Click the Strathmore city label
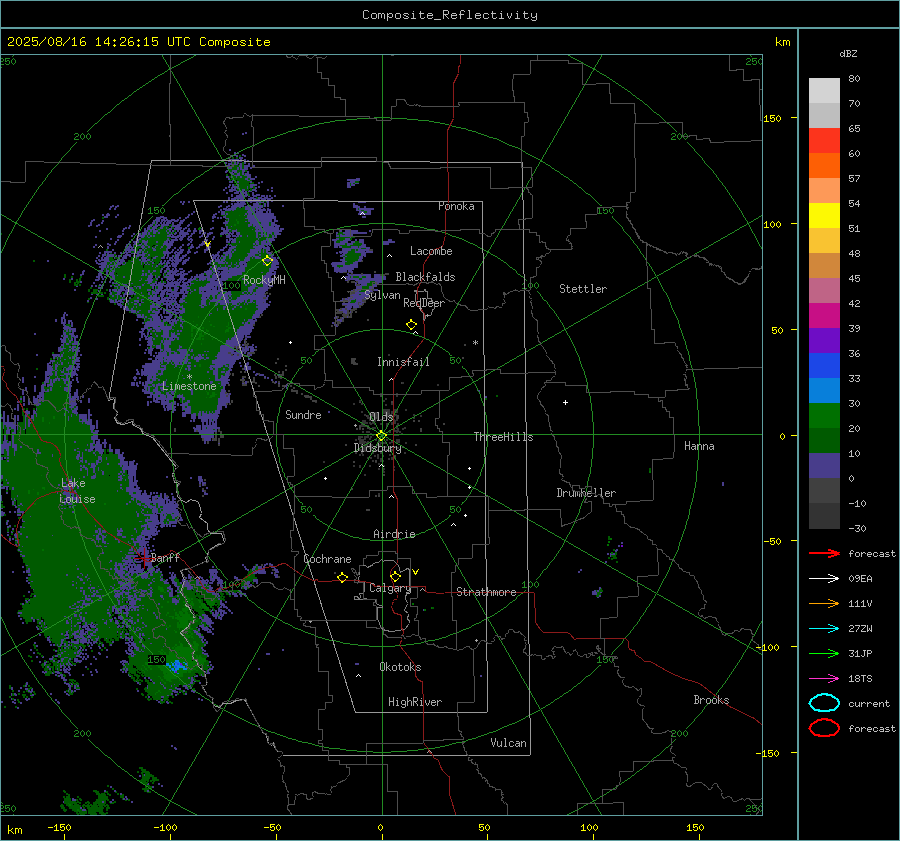The image size is (900, 841). 486,592
